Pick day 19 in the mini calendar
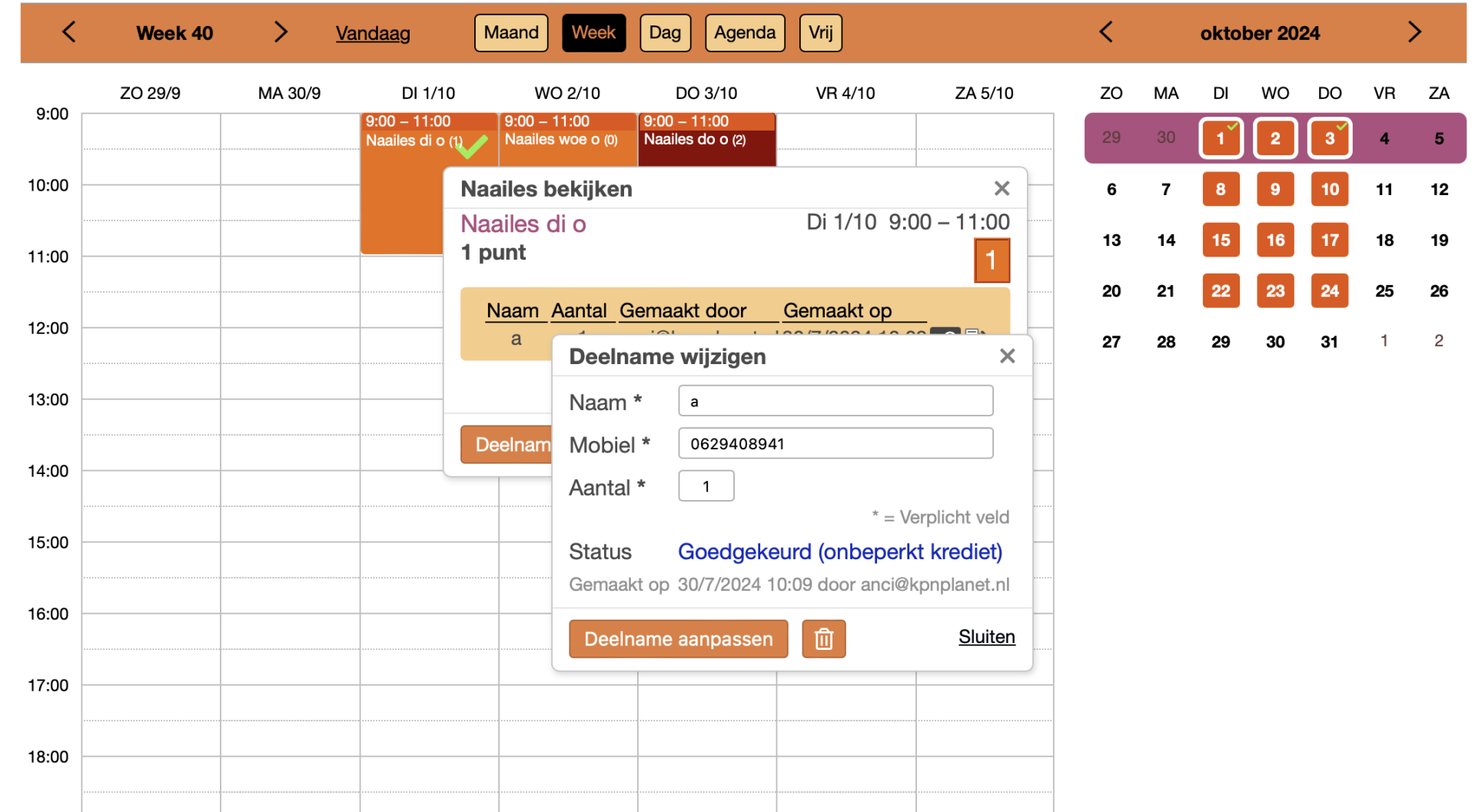Screen dimensions: 1475x812 click(1439, 240)
